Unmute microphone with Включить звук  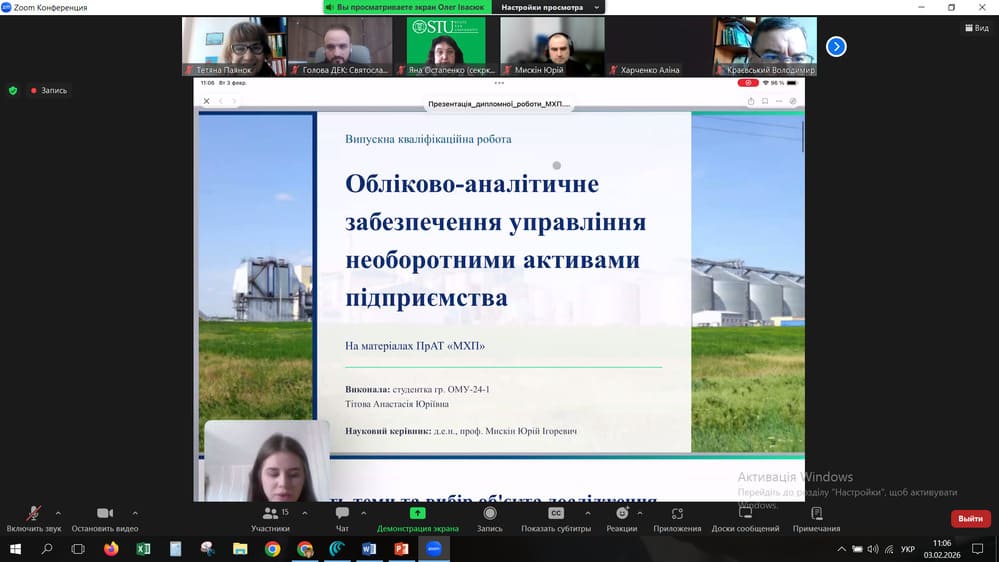coord(33,513)
